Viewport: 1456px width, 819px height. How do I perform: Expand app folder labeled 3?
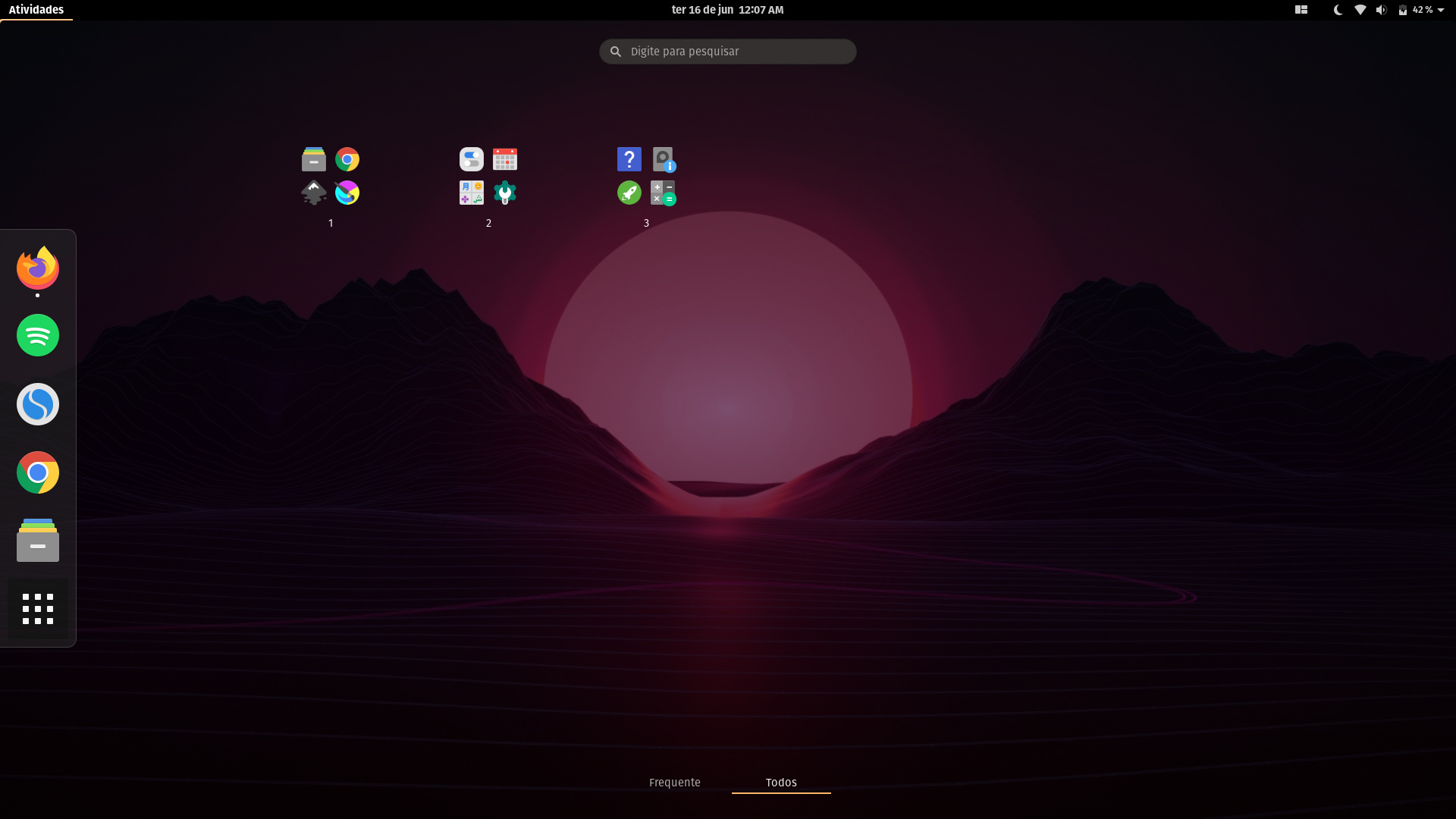646,177
